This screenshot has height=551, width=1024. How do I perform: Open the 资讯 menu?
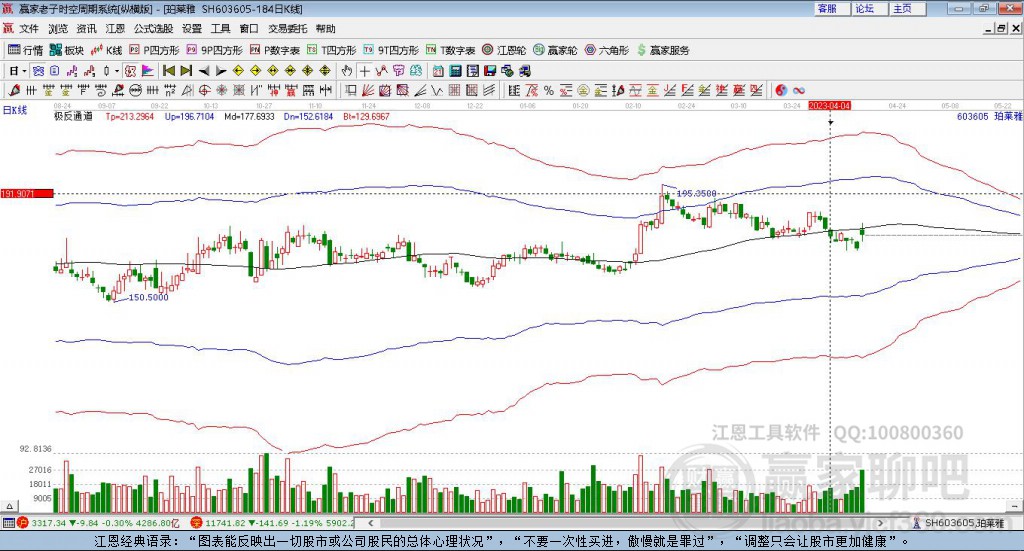pos(86,29)
